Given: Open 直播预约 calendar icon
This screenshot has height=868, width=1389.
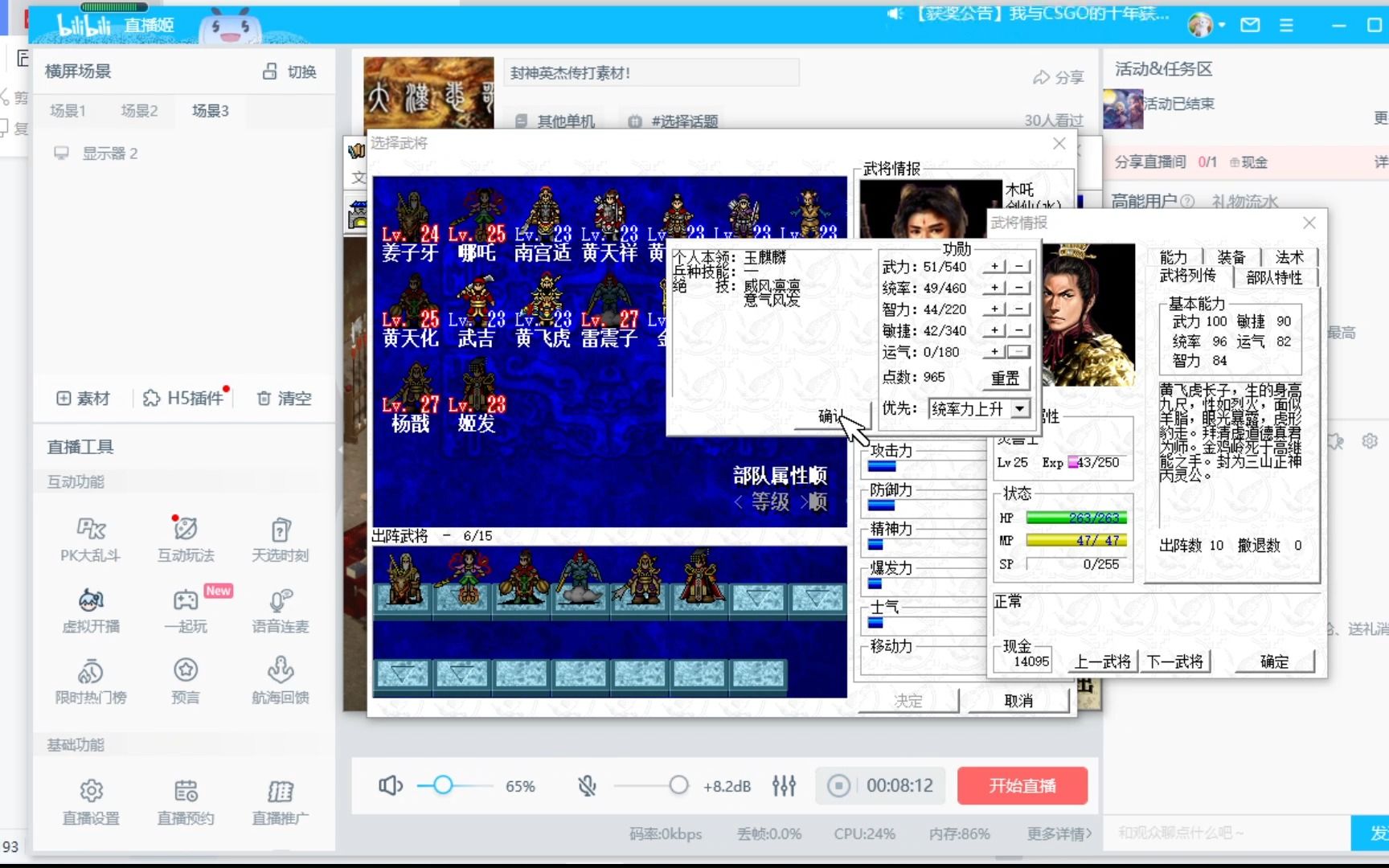Looking at the screenshot, I should tap(186, 791).
